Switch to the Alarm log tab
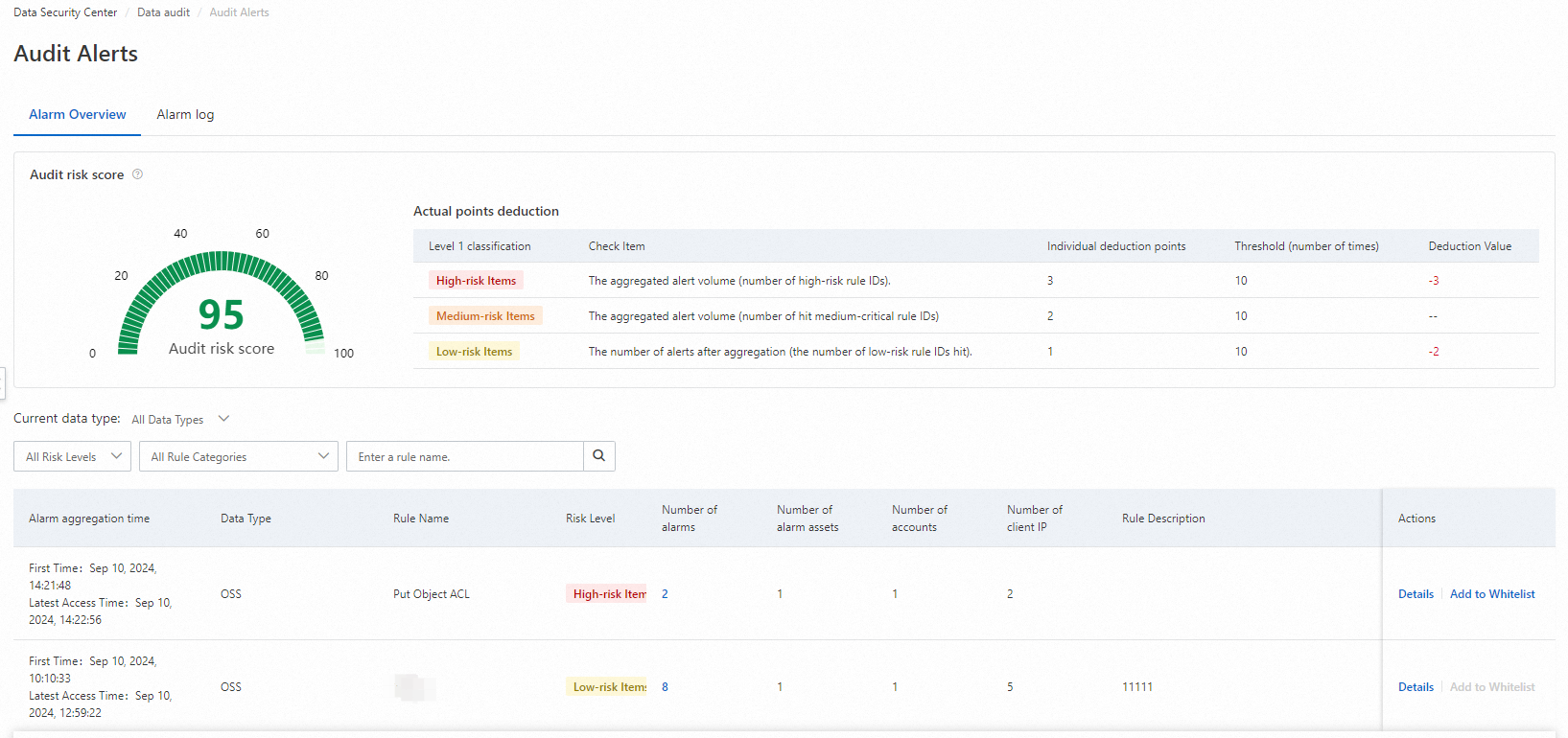Image resolution: width=1568 pixels, height=738 pixels. click(185, 115)
